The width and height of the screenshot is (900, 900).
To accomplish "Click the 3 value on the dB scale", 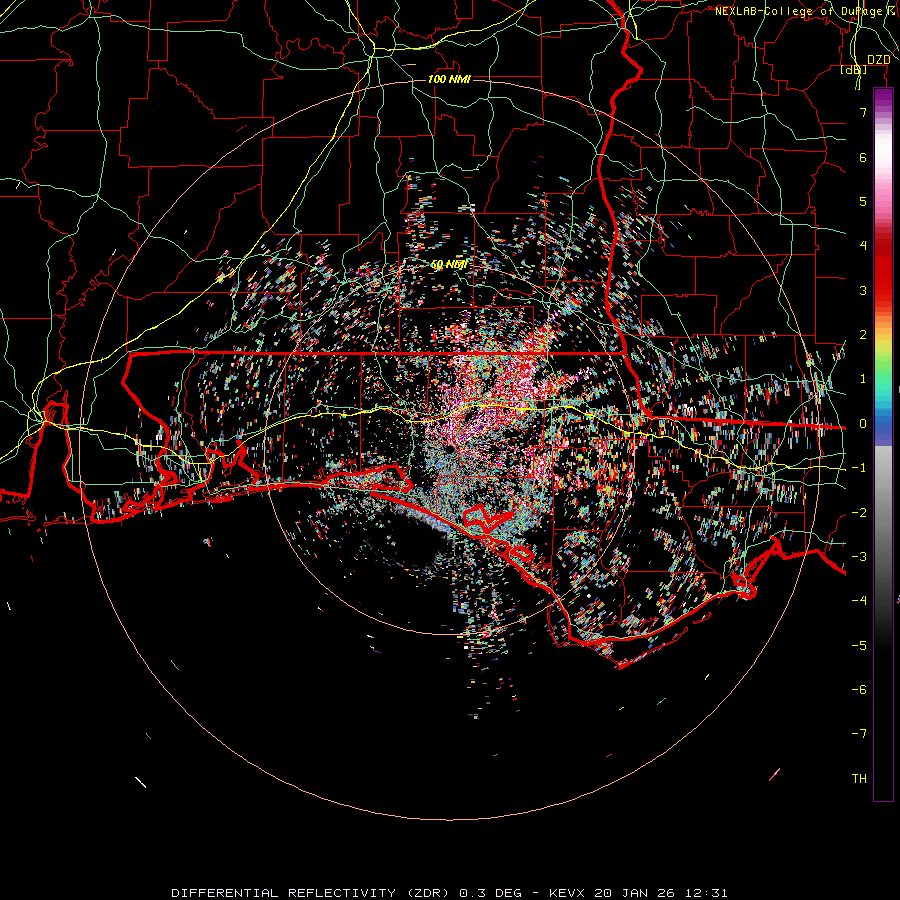I will coord(863,290).
